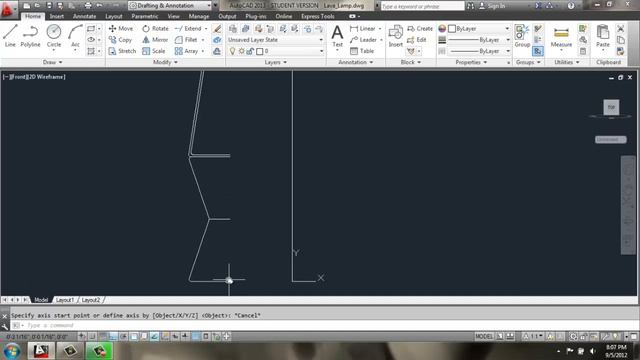Activate the Scale tool
This screenshot has width=640, height=360.
(154, 51)
